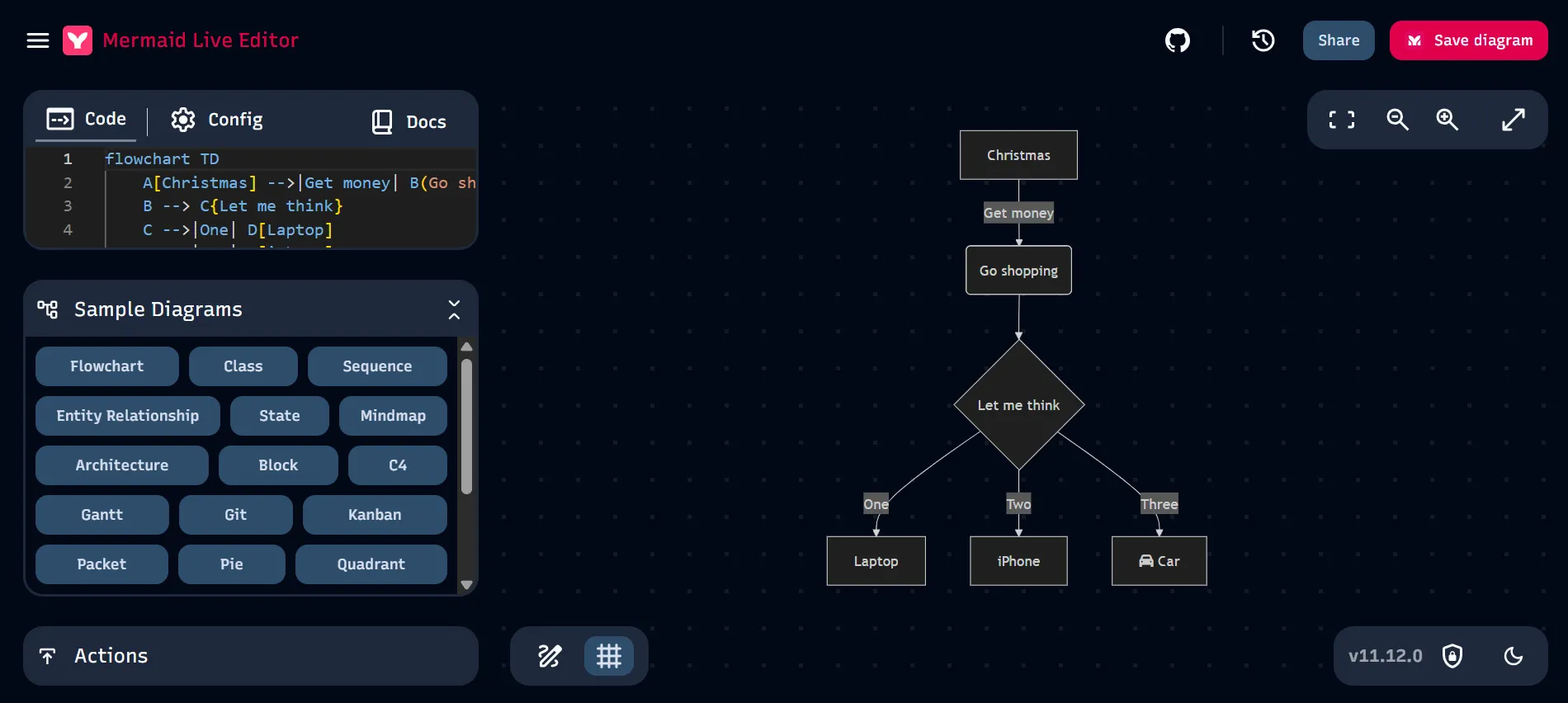Click the sample list scrollbar thumb
This screenshot has width=1568, height=703.
point(466,426)
